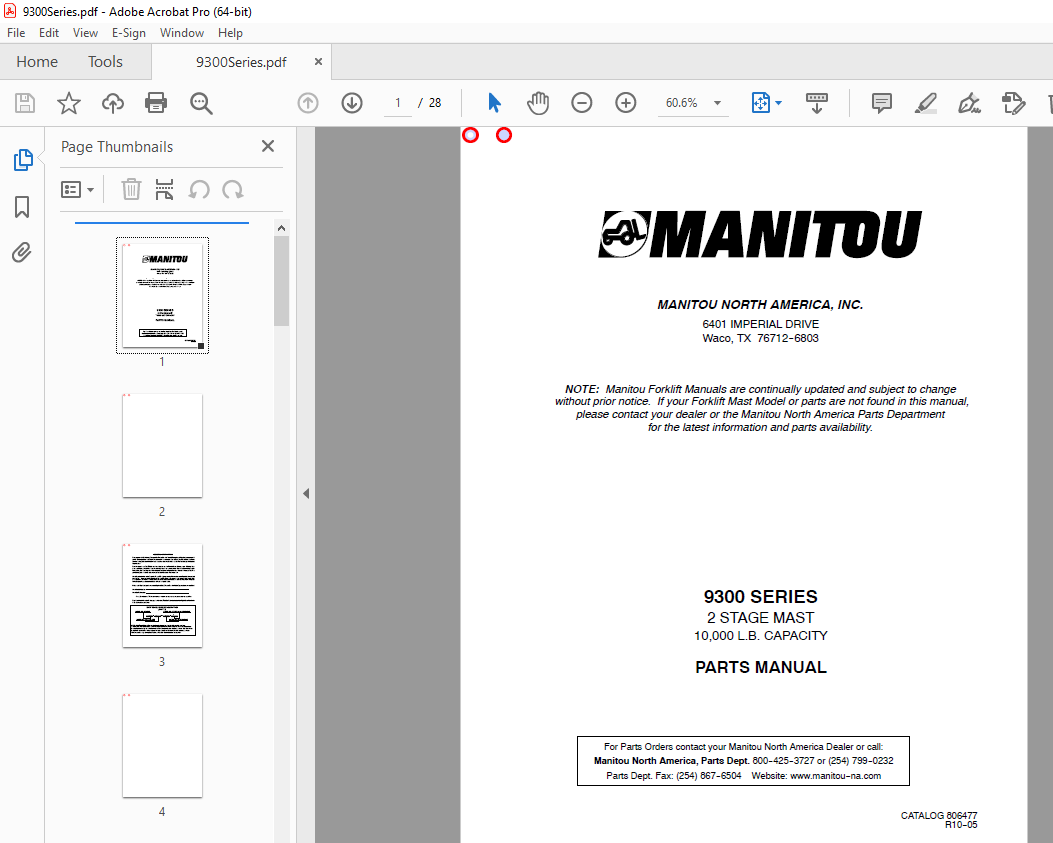Open the Help menu

coord(230,33)
